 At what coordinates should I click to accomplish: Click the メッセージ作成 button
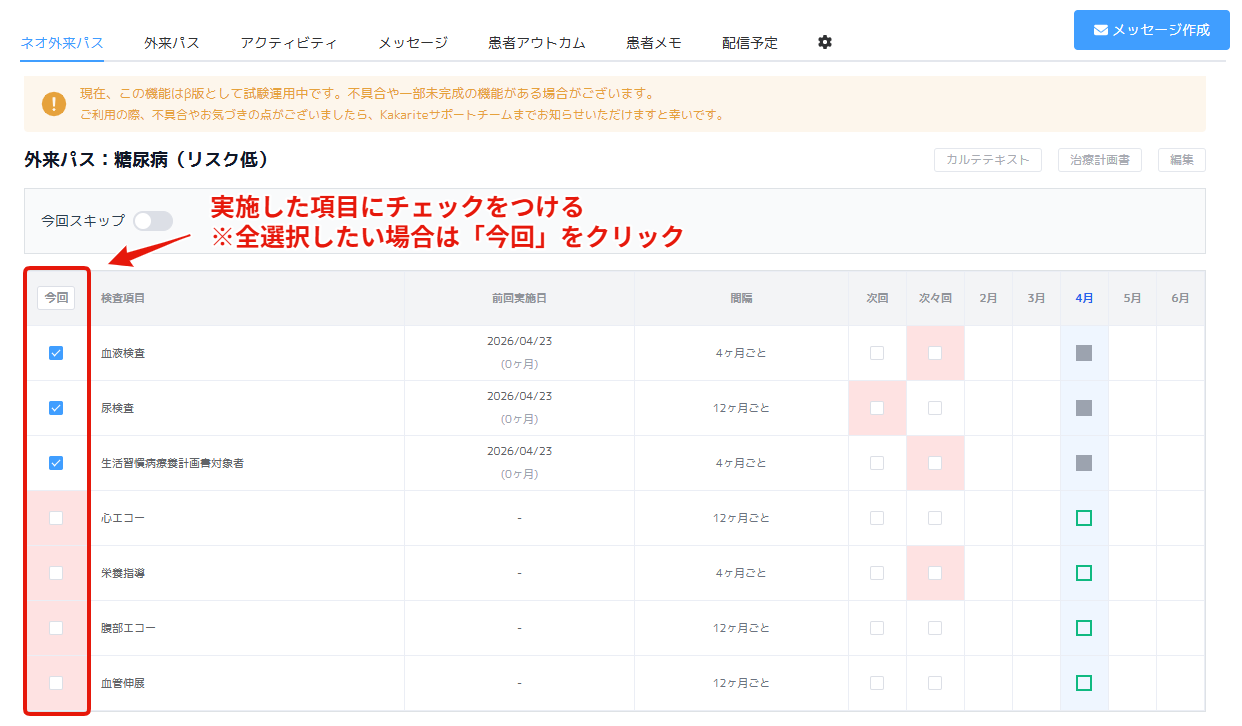[x=1151, y=30]
